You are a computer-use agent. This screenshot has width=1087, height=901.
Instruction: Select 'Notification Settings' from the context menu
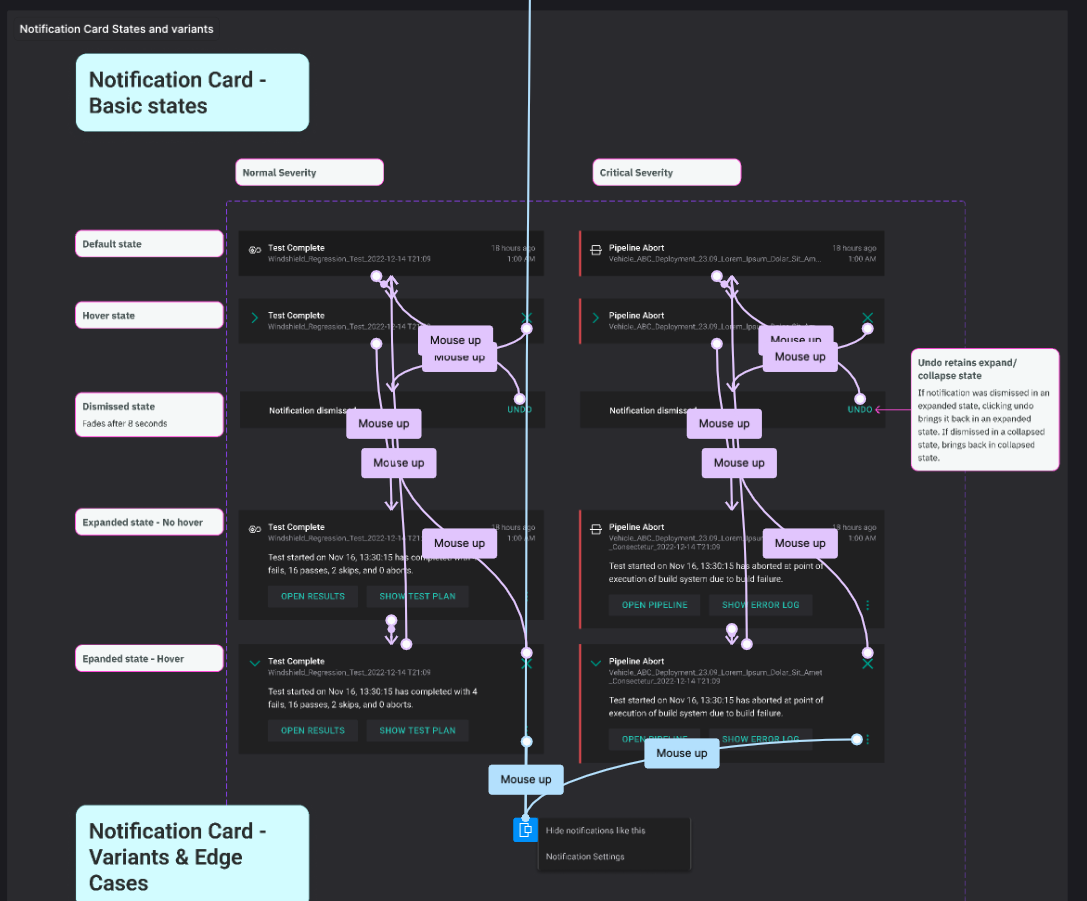(x=585, y=857)
